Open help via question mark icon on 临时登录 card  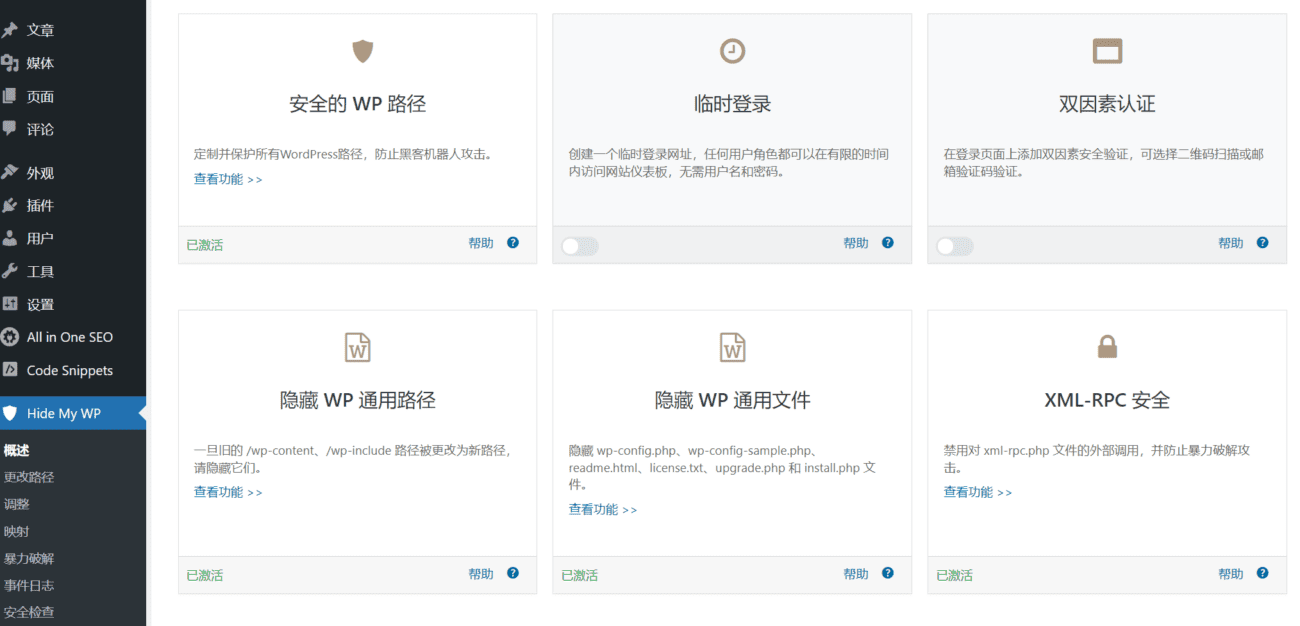(x=887, y=242)
